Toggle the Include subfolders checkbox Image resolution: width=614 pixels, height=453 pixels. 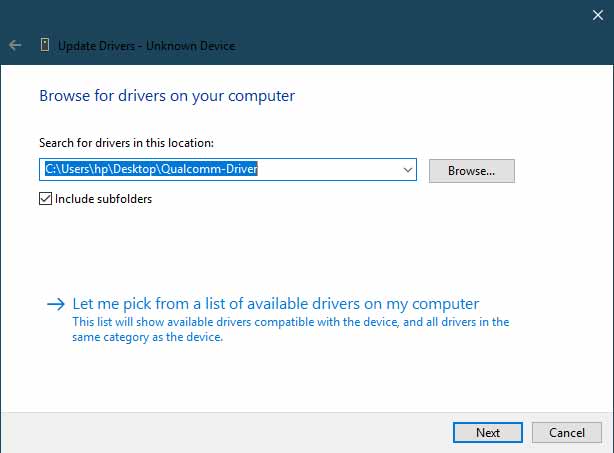point(45,199)
